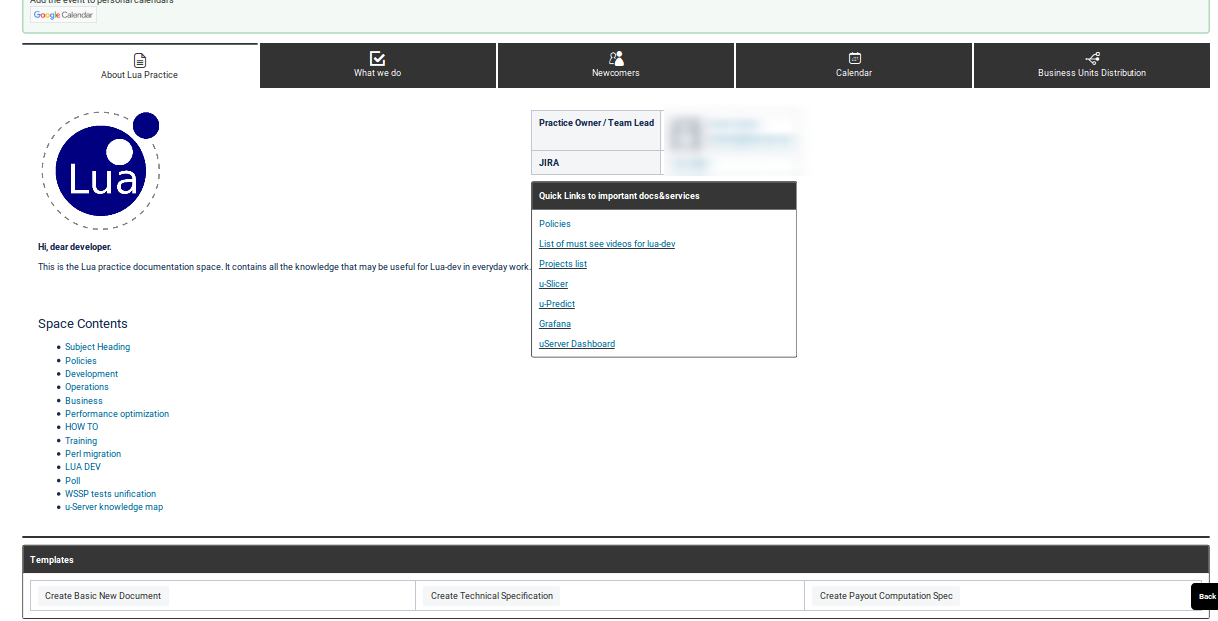Open the Projects list link
Image resolution: width=1218 pixels, height=621 pixels.
coord(563,264)
